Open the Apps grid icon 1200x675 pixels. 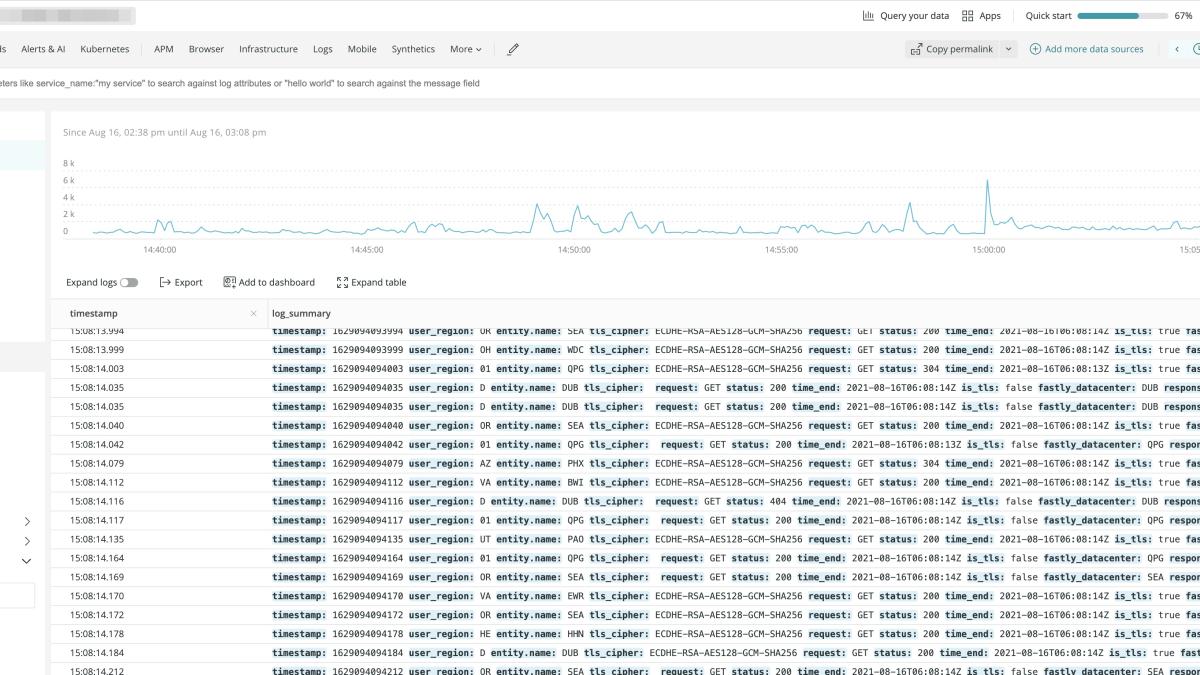[967, 16]
